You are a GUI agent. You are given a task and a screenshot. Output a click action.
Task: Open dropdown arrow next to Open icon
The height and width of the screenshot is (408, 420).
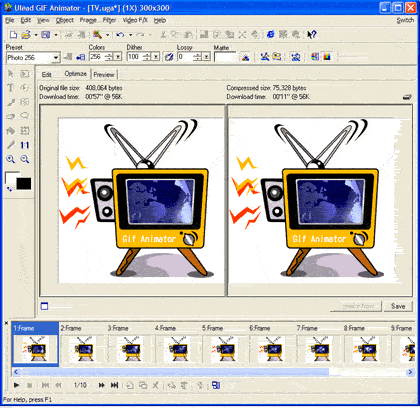coord(35,35)
